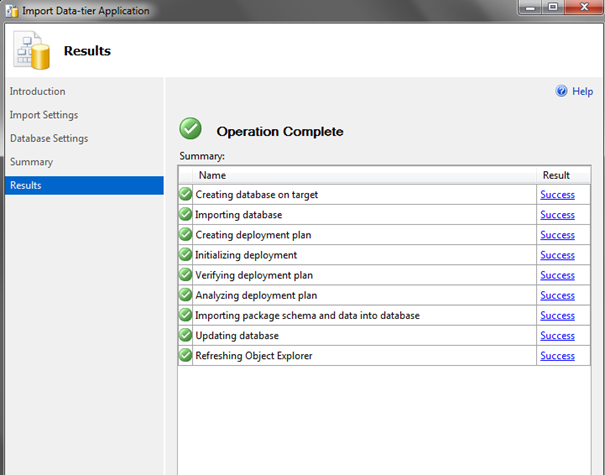Select the Database Settings step
This screenshot has height=475, width=605.
[49, 139]
